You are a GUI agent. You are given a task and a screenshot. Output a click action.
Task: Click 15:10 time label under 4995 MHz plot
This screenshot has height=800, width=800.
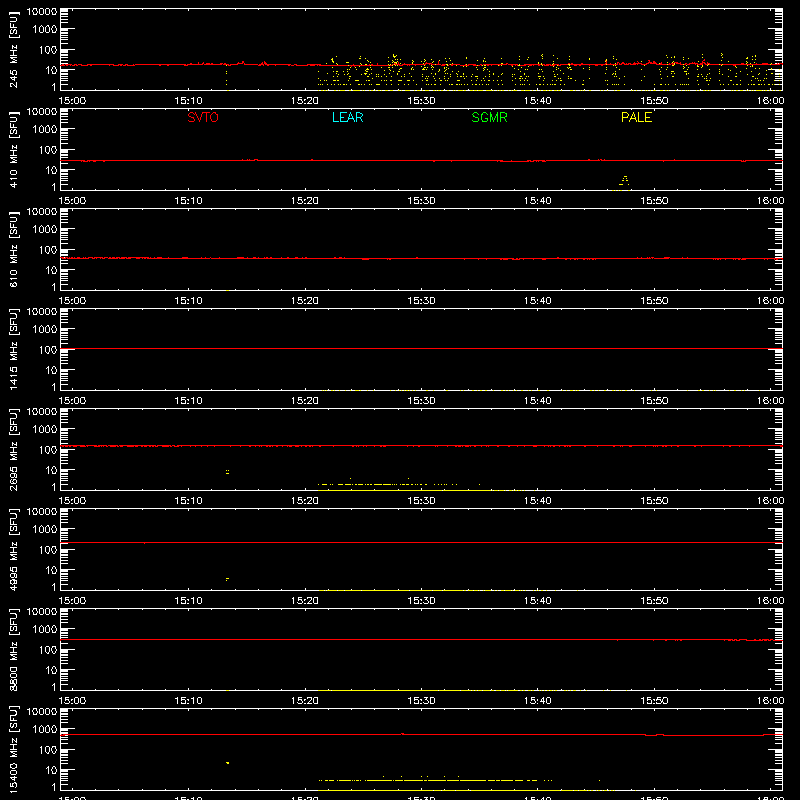pos(188,601)
